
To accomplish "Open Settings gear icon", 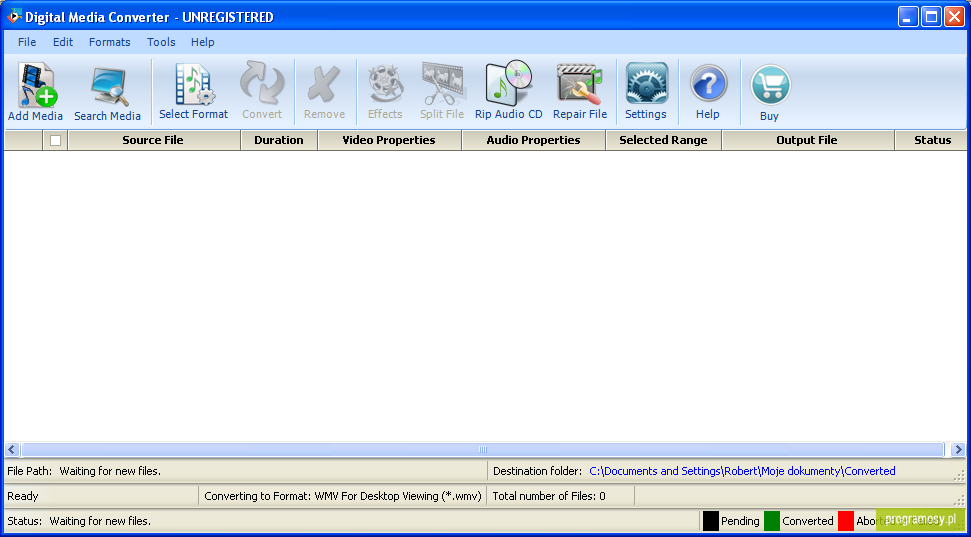I will tap(646, 92).
